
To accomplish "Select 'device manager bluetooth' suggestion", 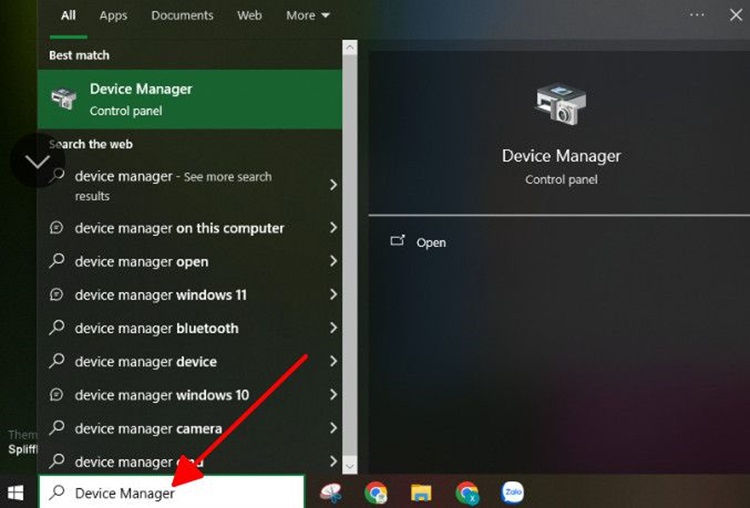I will click(x=189, y=328).
